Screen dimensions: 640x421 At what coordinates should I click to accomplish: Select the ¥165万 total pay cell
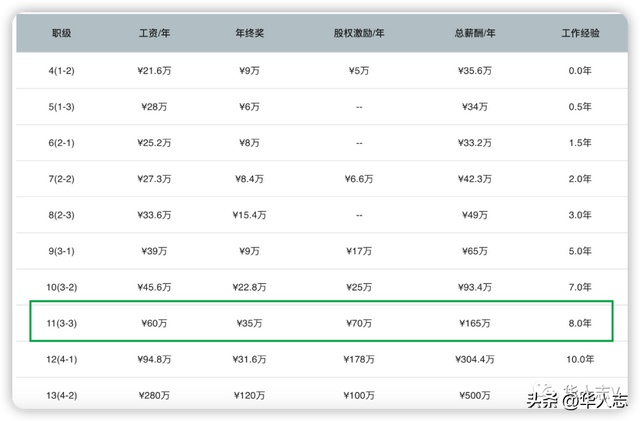pyautogui.click(x=475, y=323)
